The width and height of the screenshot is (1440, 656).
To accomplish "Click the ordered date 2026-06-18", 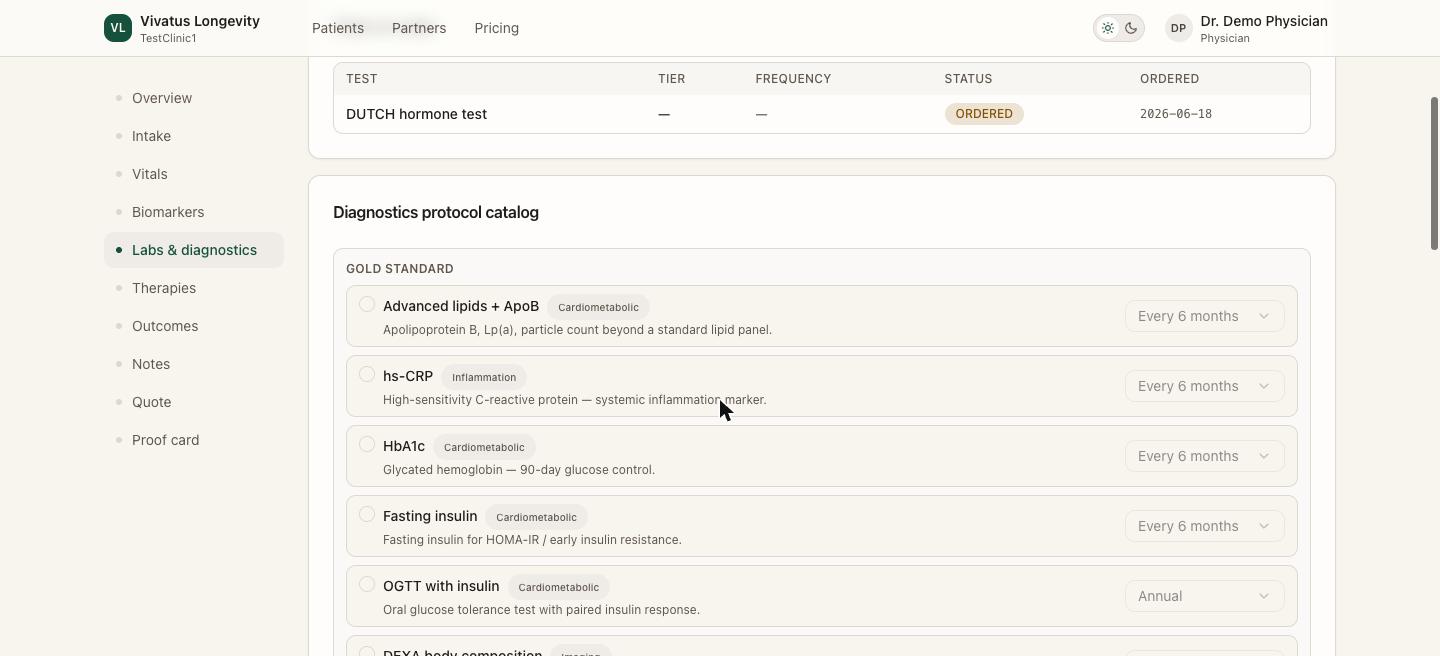I will coord(1176,114).
